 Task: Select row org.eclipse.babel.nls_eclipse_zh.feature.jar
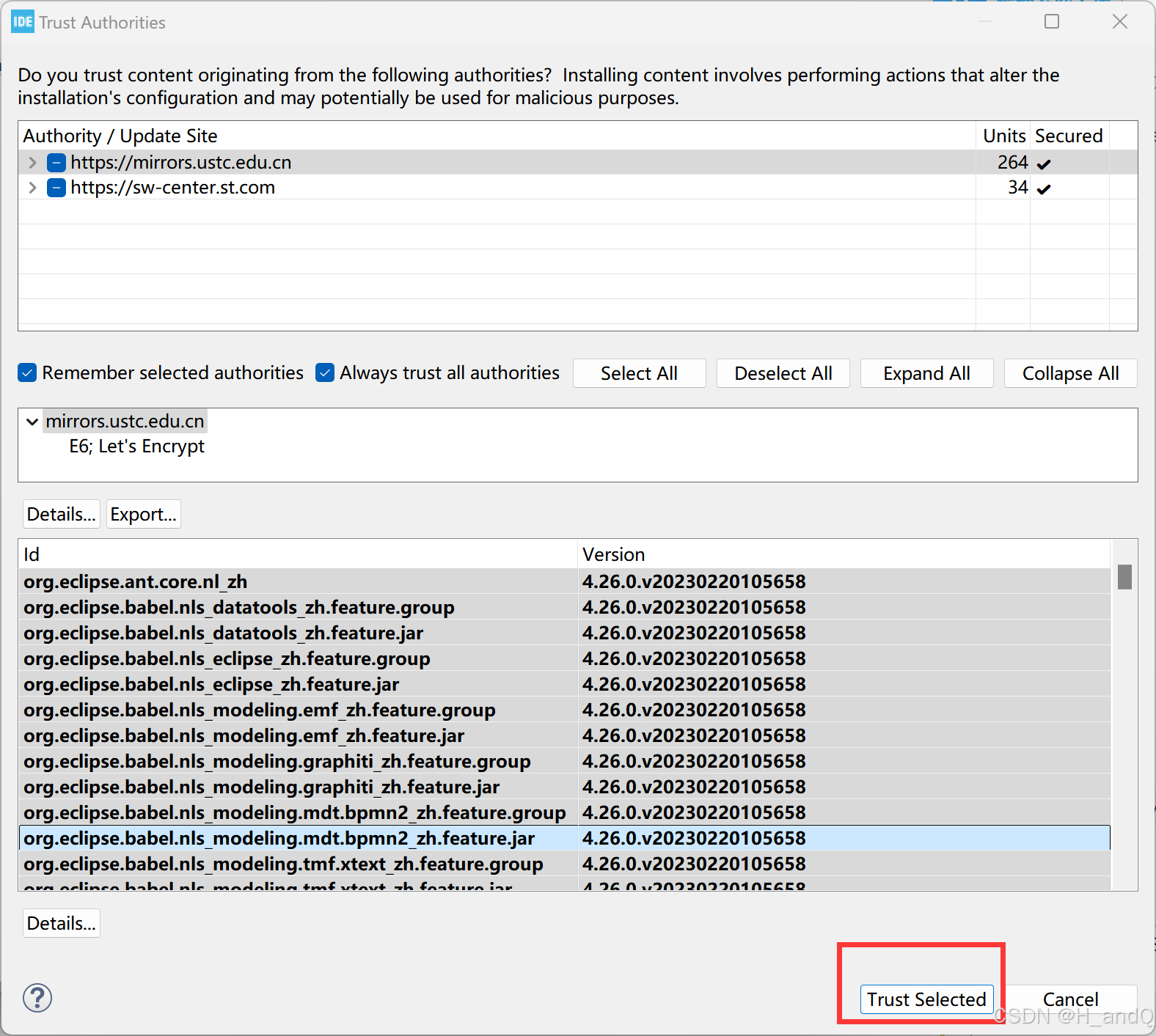click(565, 684)
